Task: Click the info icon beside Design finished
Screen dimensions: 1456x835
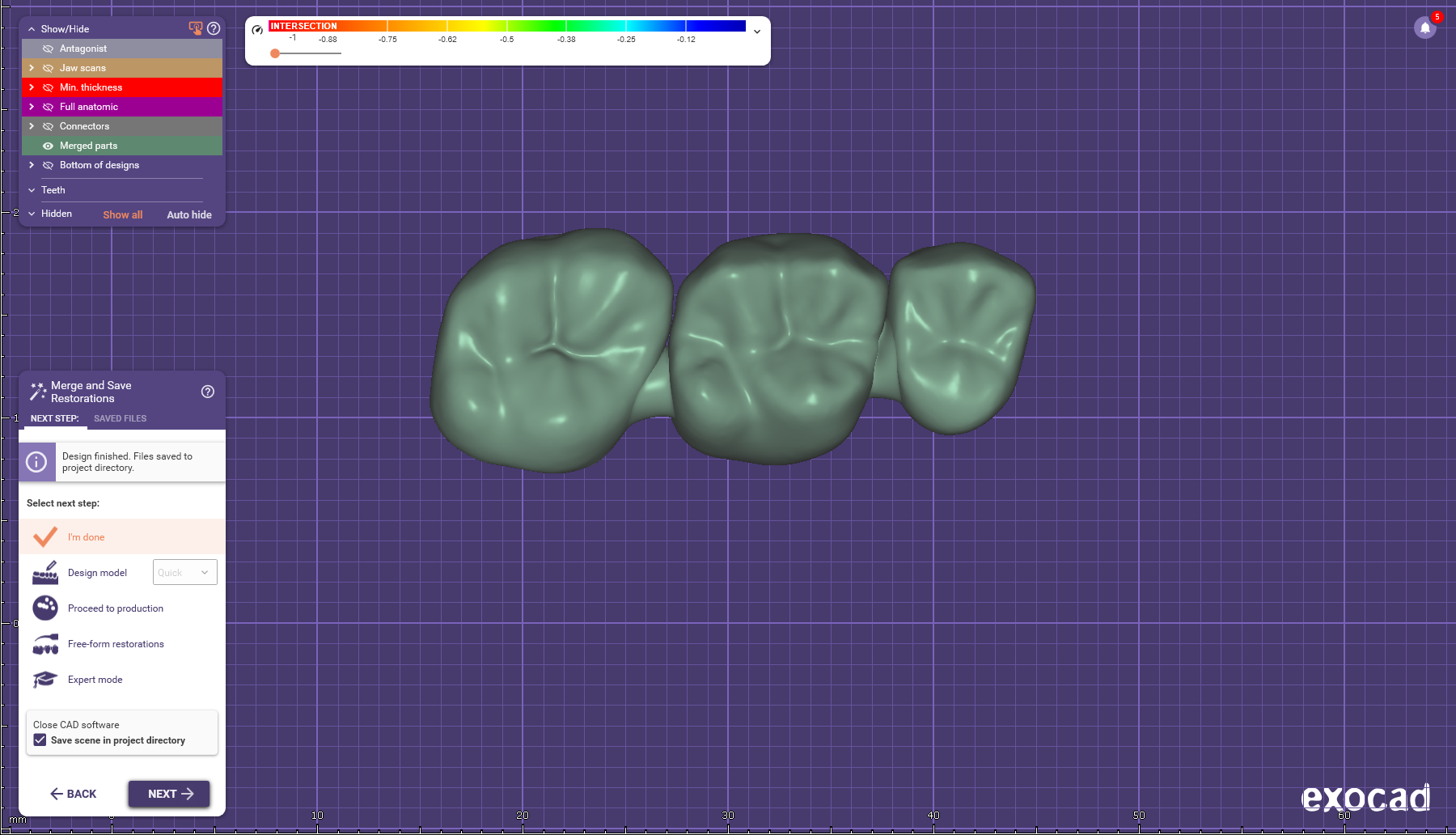Action: pos(36,462)
